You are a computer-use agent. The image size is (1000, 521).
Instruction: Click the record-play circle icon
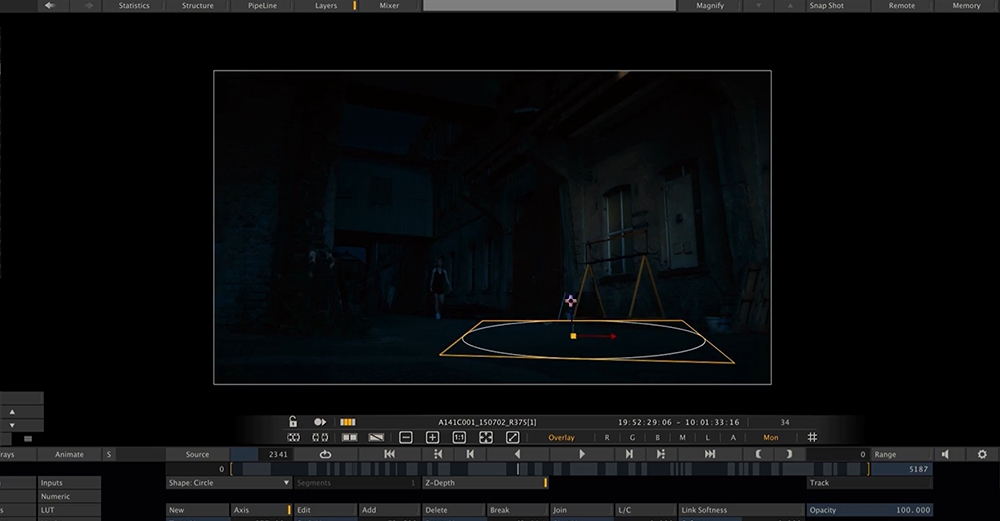[320, 422]
